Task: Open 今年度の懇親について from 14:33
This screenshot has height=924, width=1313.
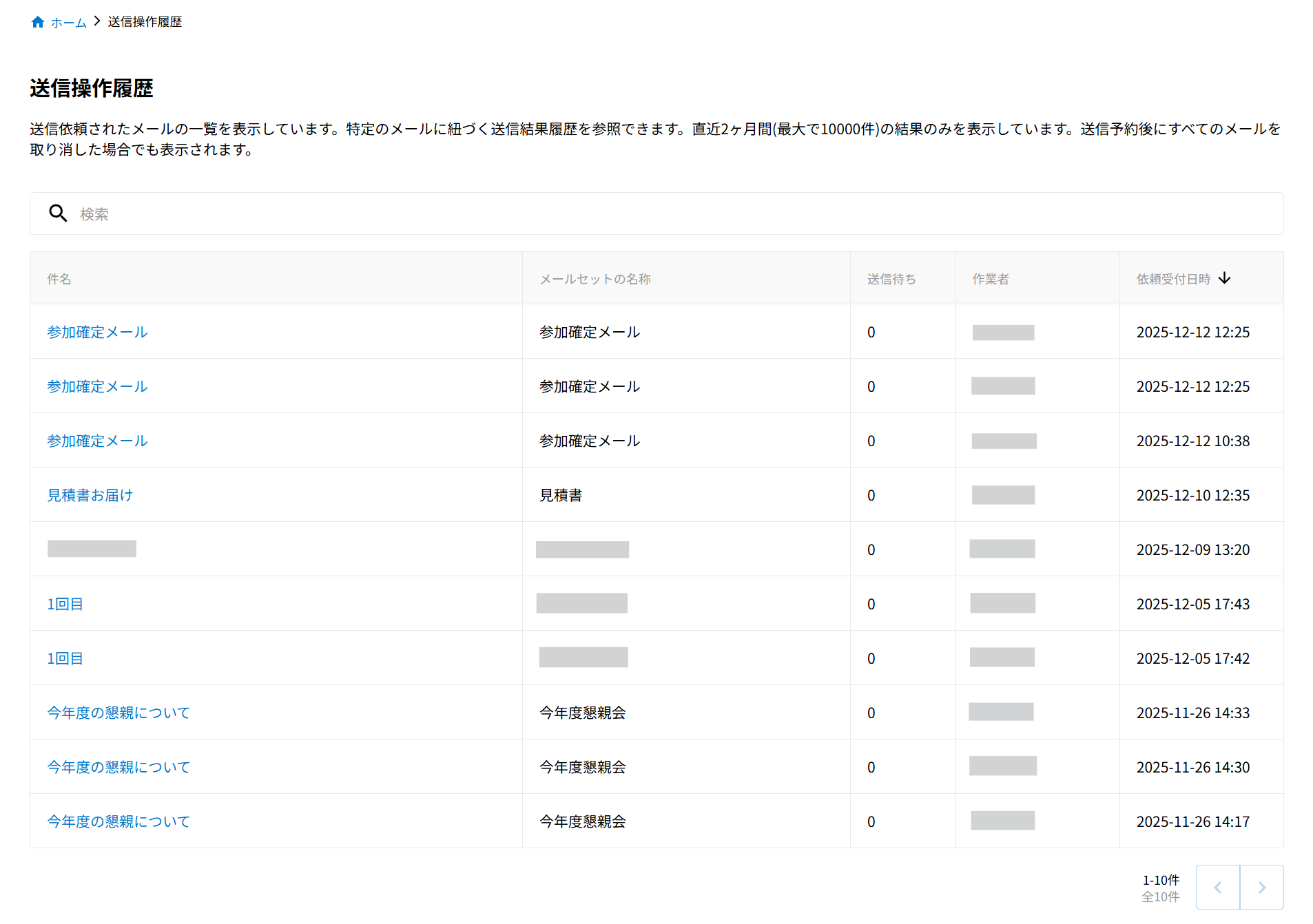Action: pyautogui.click(x=118, y=713)
